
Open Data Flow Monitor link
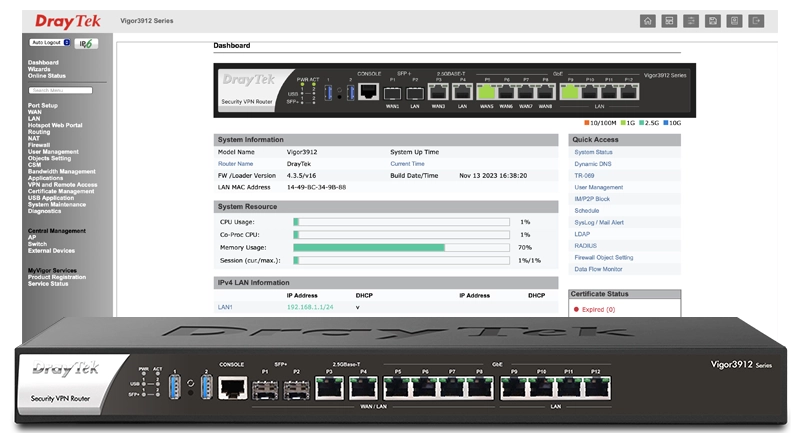[x=598, y=269]
